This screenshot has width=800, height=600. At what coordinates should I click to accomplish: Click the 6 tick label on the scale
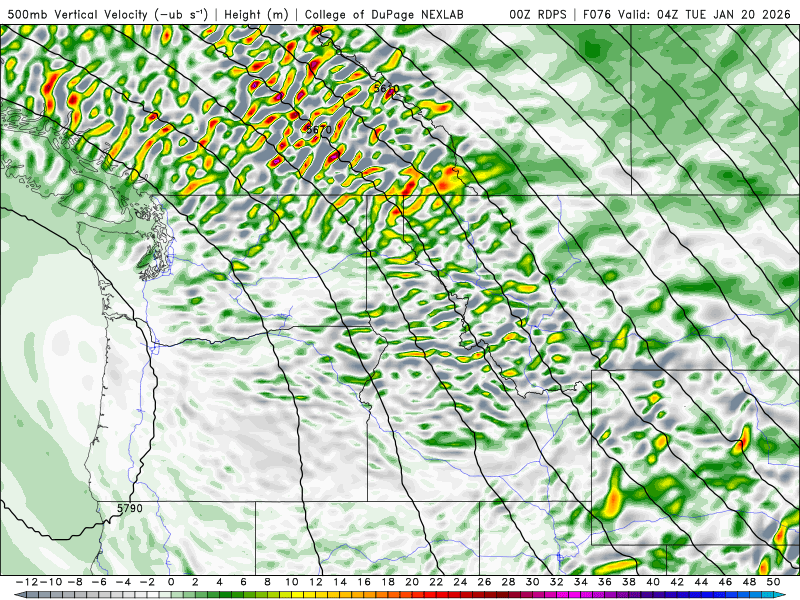(x=243, y=582)
